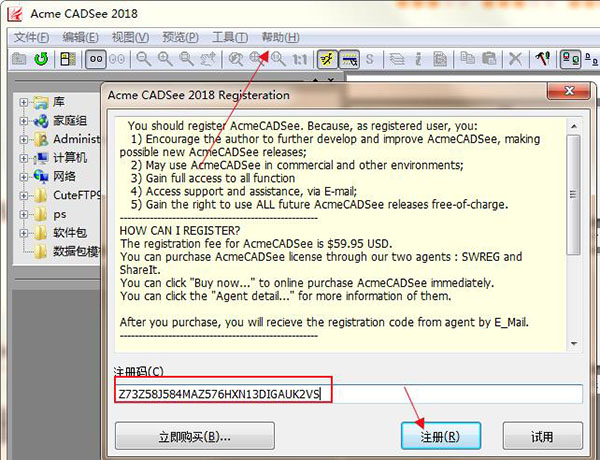The width and height of the screenshot is (600, 460).
Task: Select the active 'oo' view mode icon
Action: 96,59
